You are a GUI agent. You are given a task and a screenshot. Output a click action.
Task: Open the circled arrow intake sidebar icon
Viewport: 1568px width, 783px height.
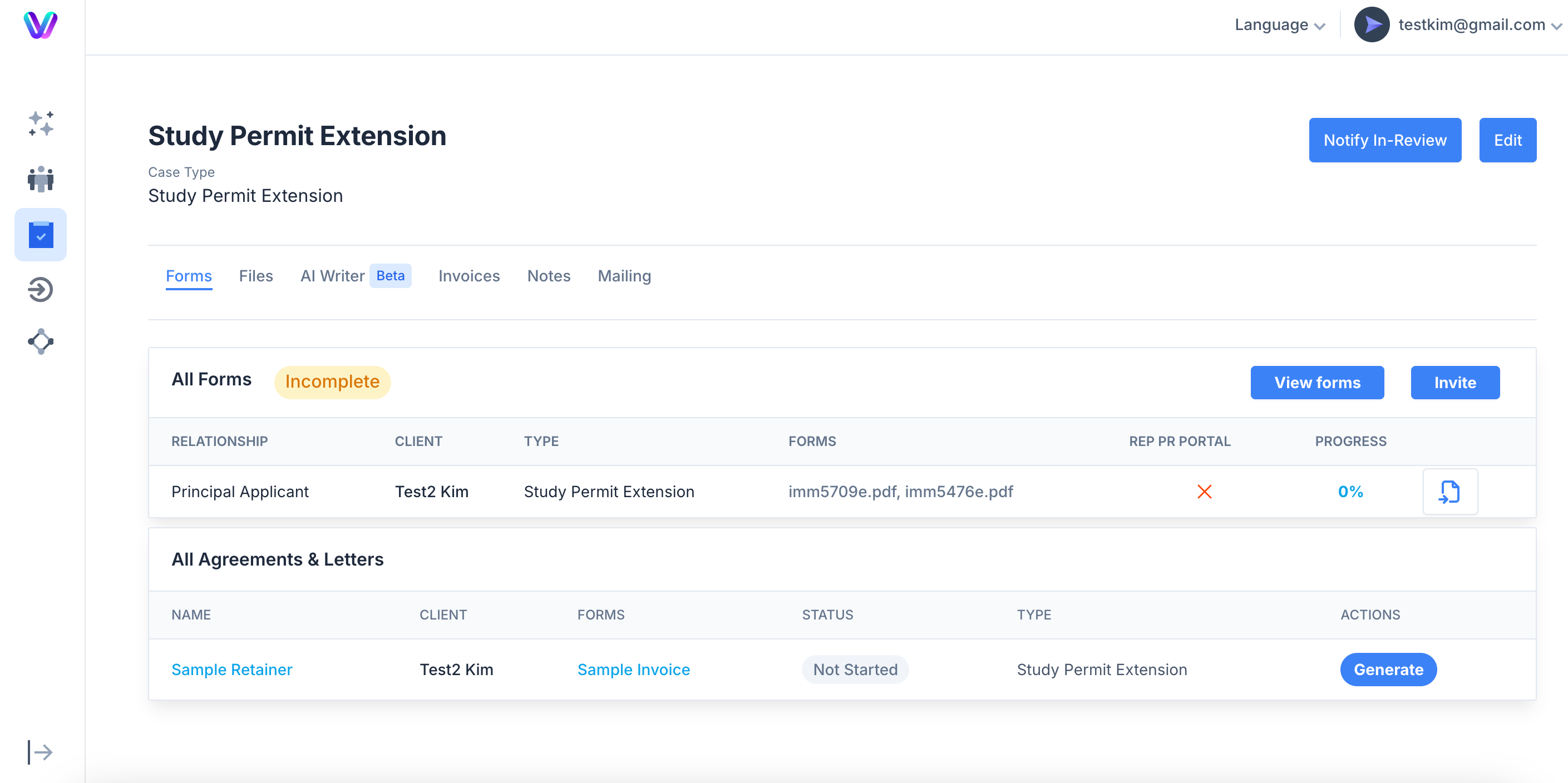pyautogui.click(x=41, y=290)
